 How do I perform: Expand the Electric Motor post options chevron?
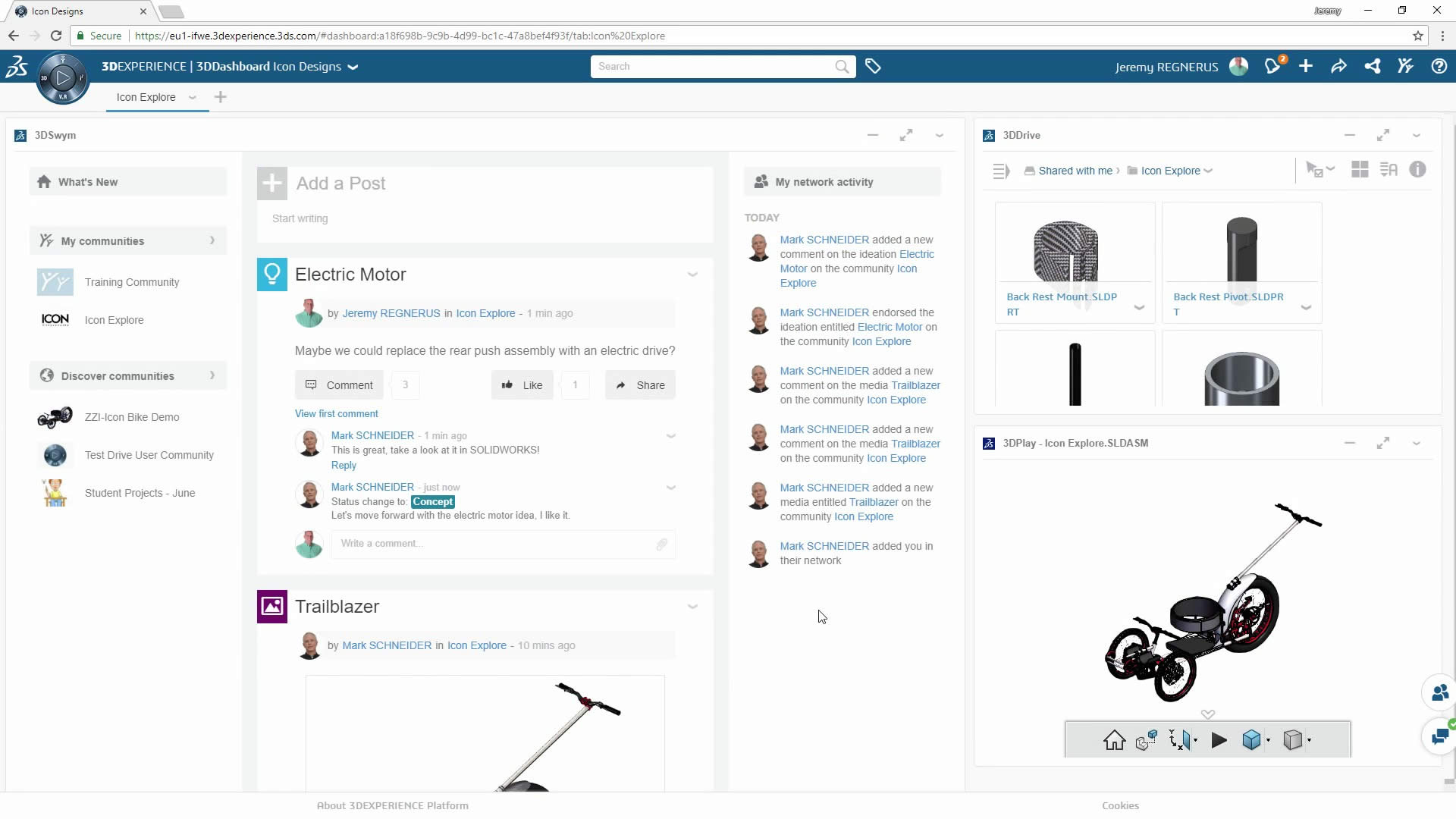click(x=692, y=275)
